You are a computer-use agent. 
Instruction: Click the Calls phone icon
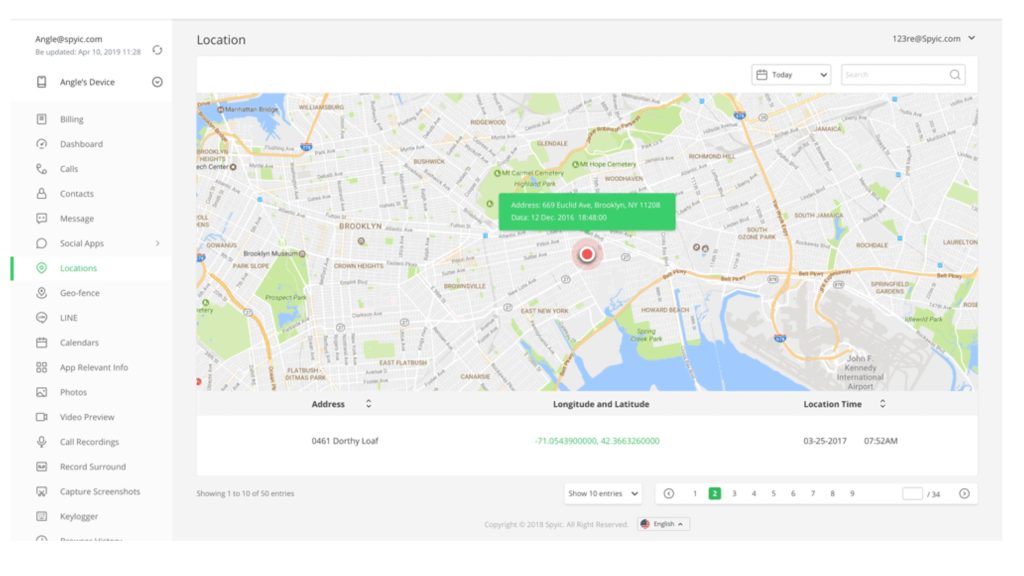click(42, 169)
